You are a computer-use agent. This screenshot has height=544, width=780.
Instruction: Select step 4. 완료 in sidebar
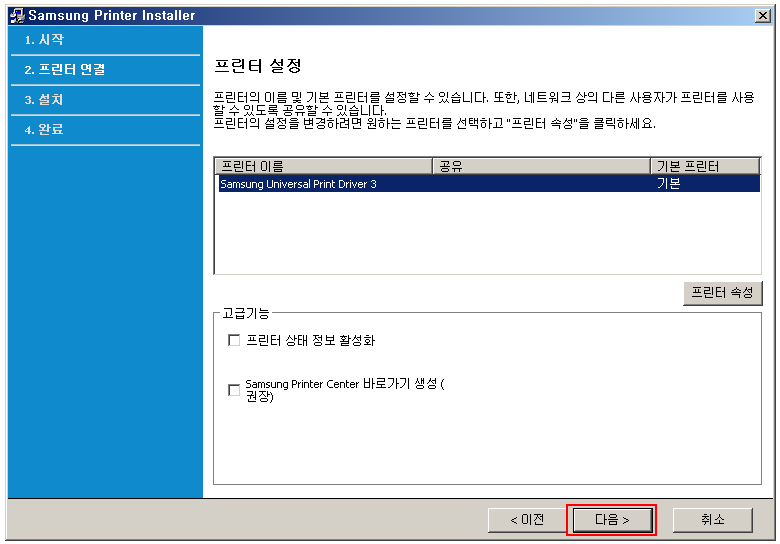coord(44,129)
